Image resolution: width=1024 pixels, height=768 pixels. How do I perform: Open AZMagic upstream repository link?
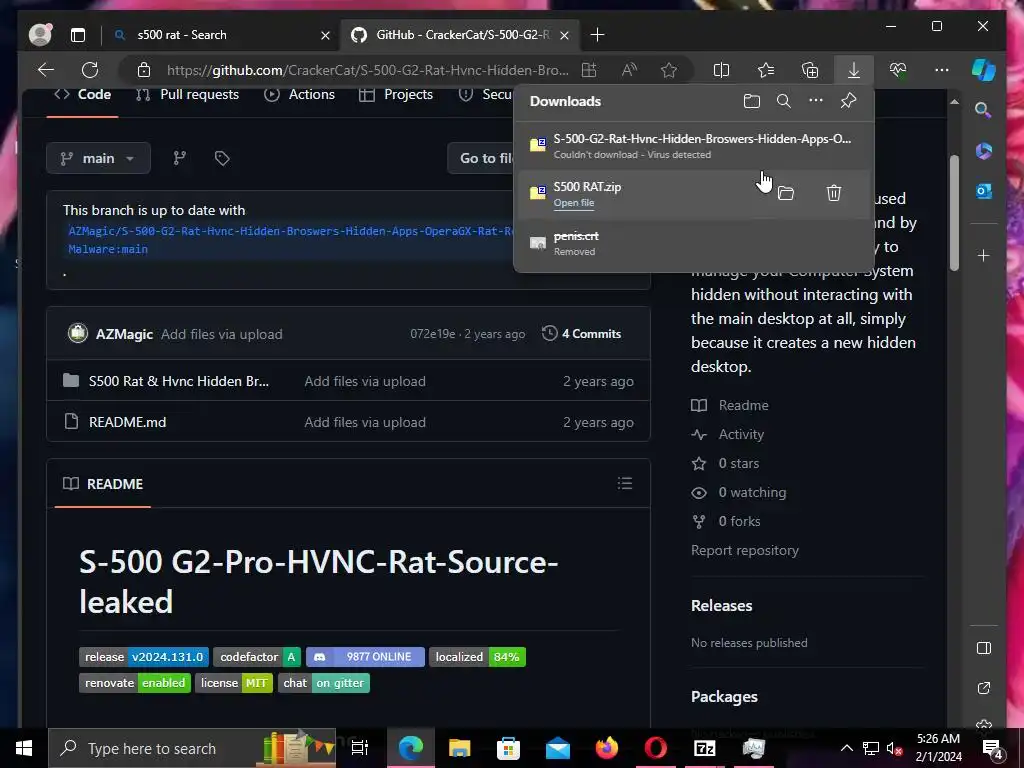(x=291, y=240)
